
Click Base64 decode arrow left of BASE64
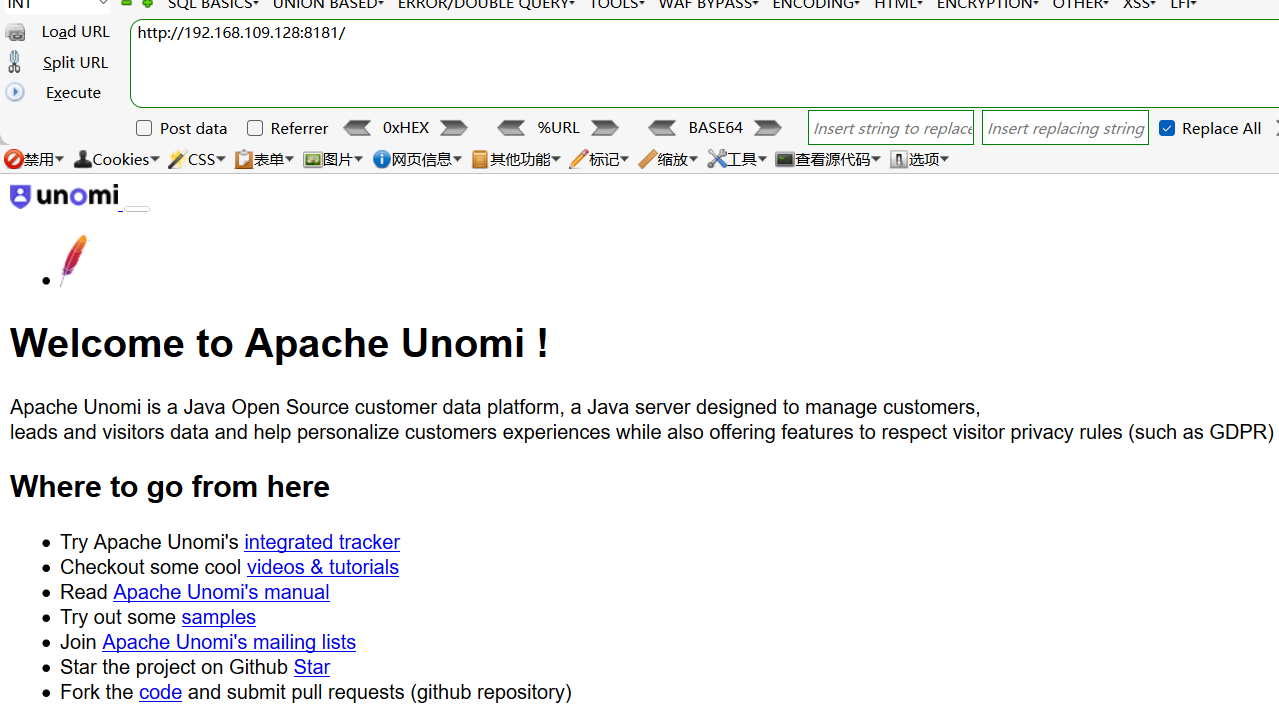click(x=662, y=128)
